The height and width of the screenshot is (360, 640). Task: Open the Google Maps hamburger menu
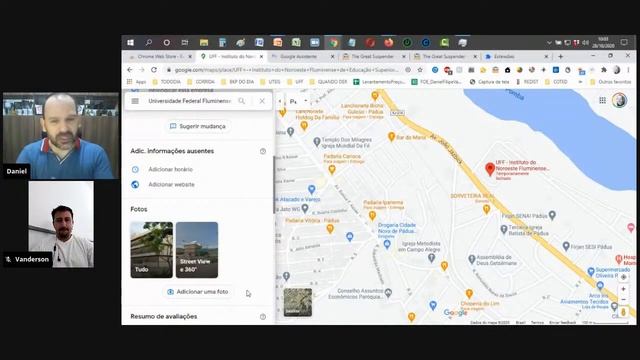[x=135, y=101]
